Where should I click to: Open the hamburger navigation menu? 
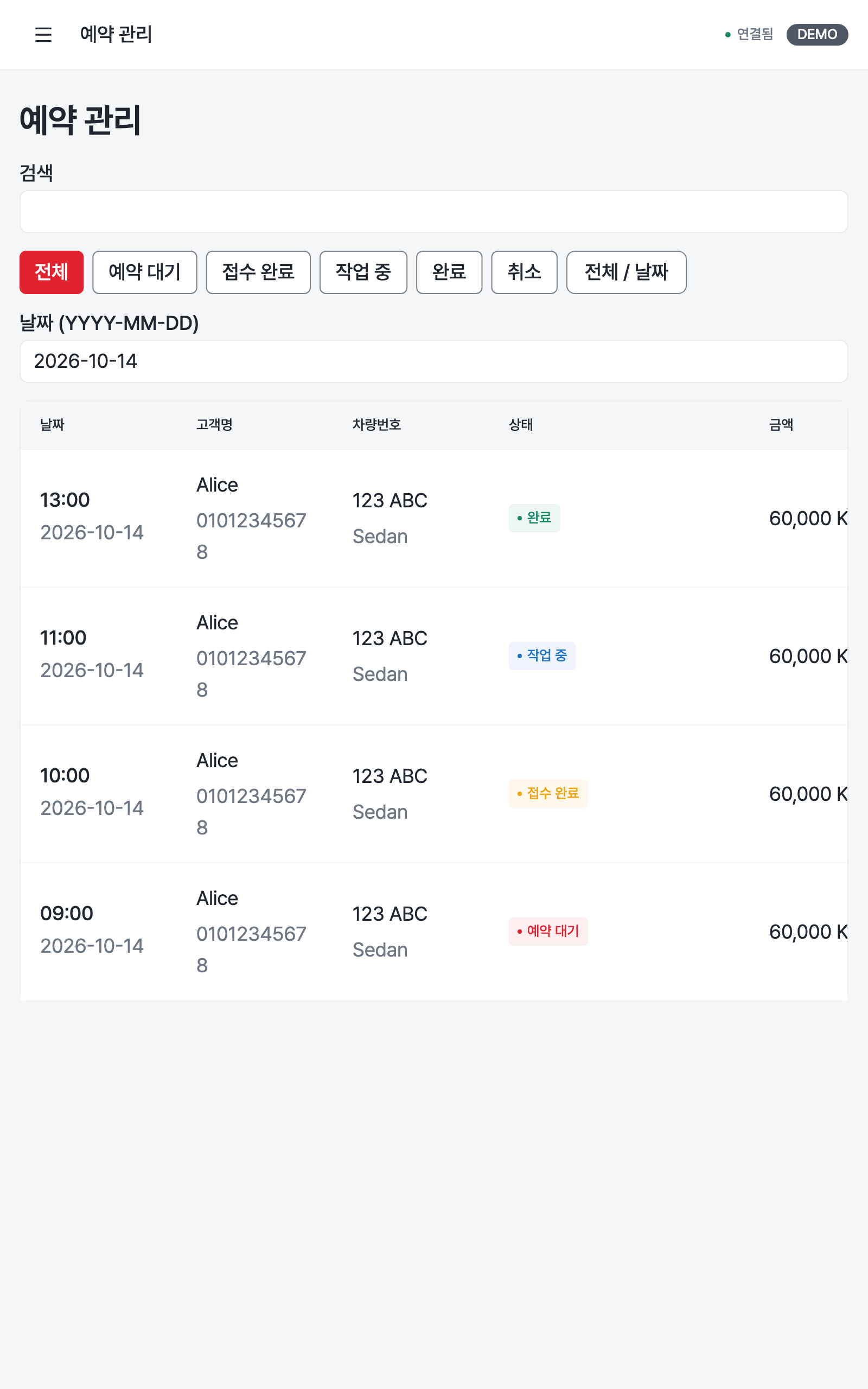(43, 34)
